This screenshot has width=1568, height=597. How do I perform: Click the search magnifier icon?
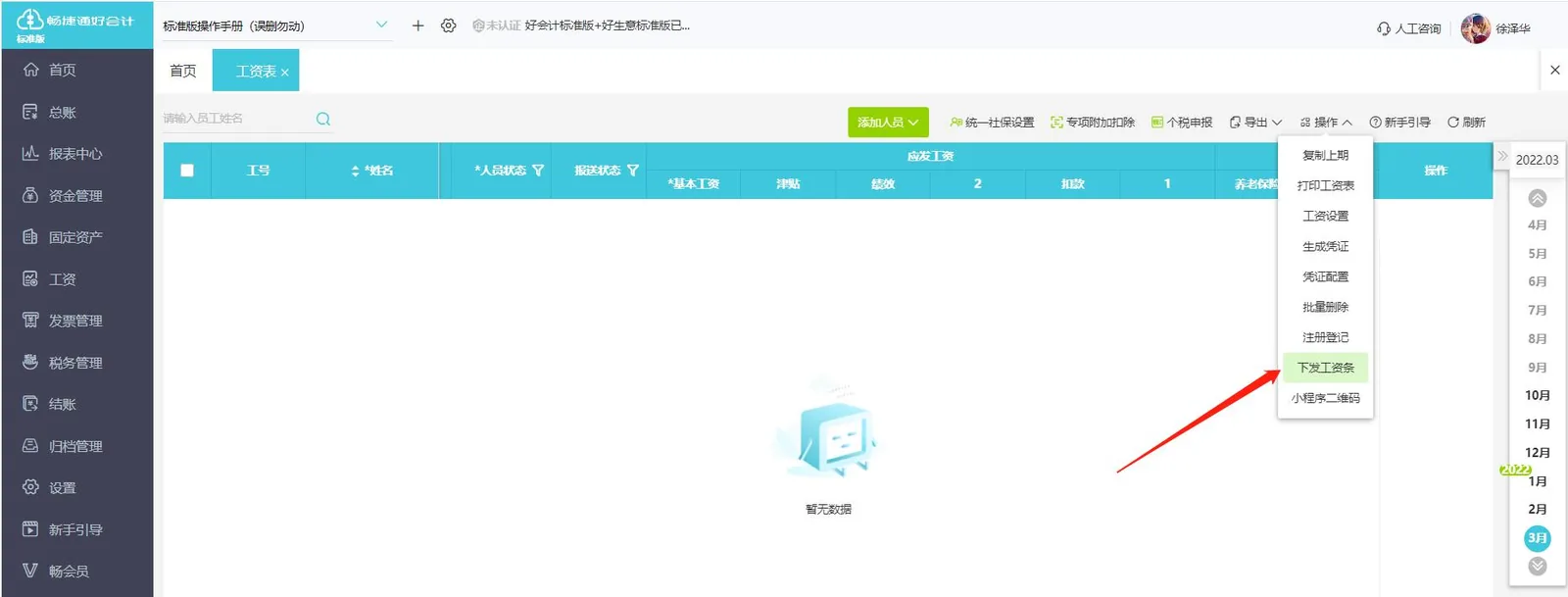[323, 119]
